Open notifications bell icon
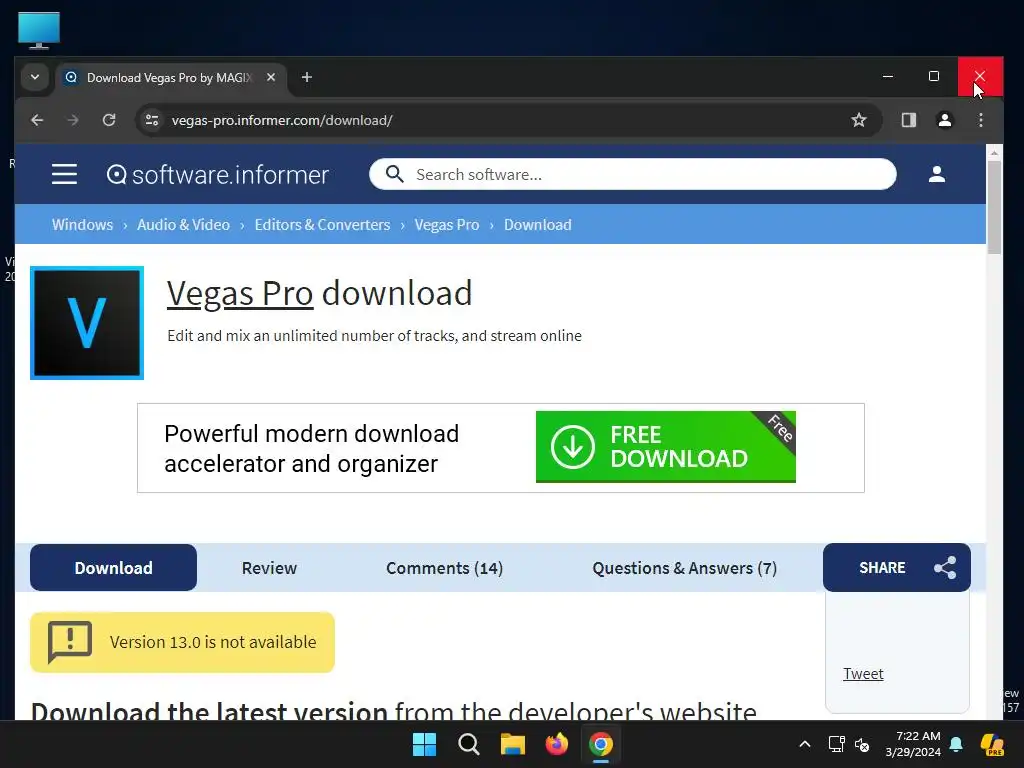Viewport: 1024px width, 768px height. click(956, 744)
